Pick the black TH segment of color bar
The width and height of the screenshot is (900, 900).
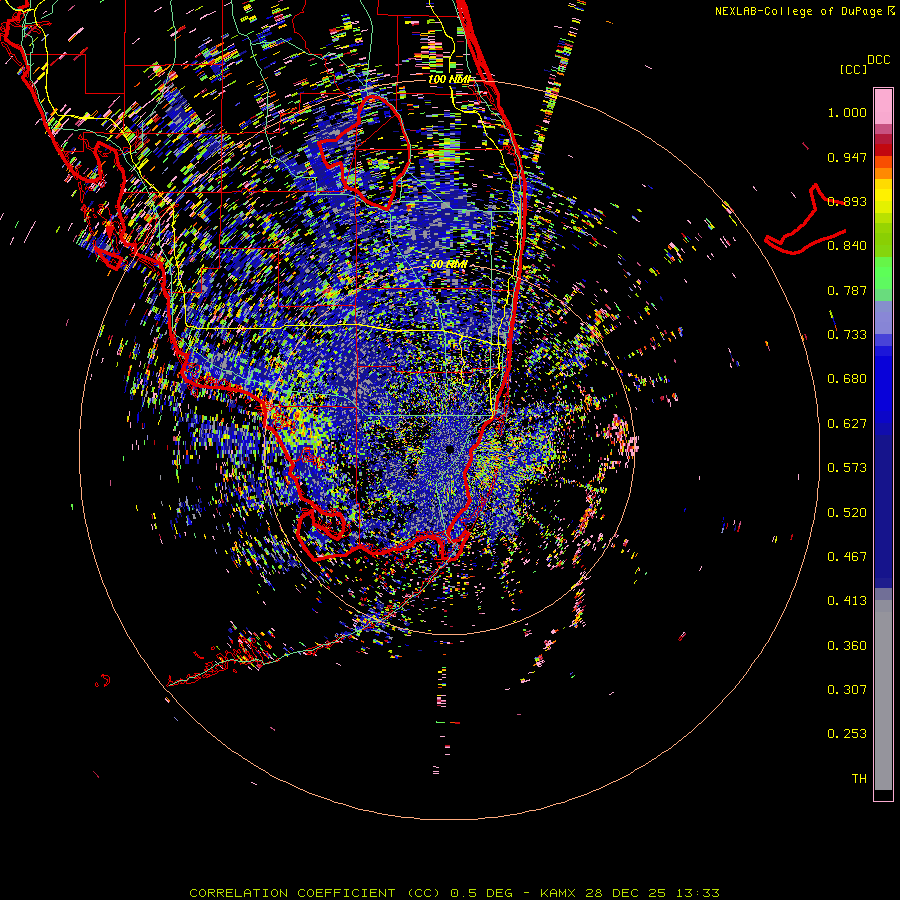[x=883, y=794]
